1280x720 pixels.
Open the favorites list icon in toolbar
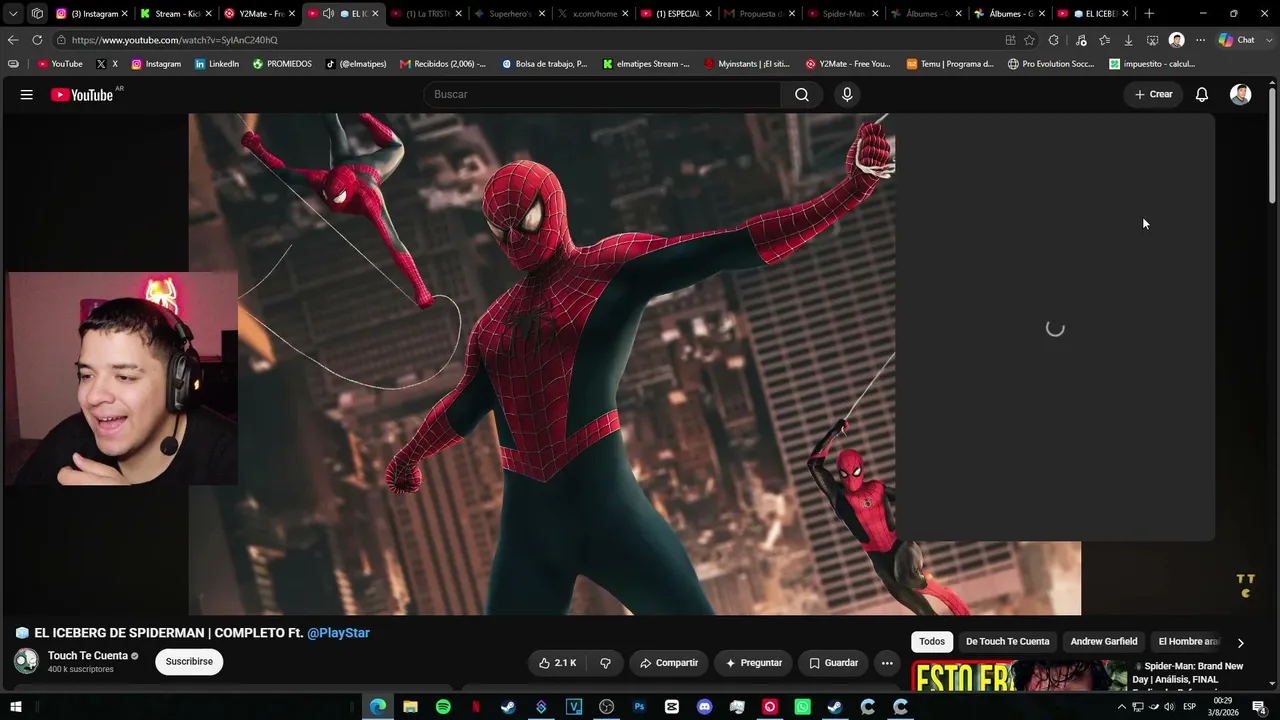tap(1104, 40)
